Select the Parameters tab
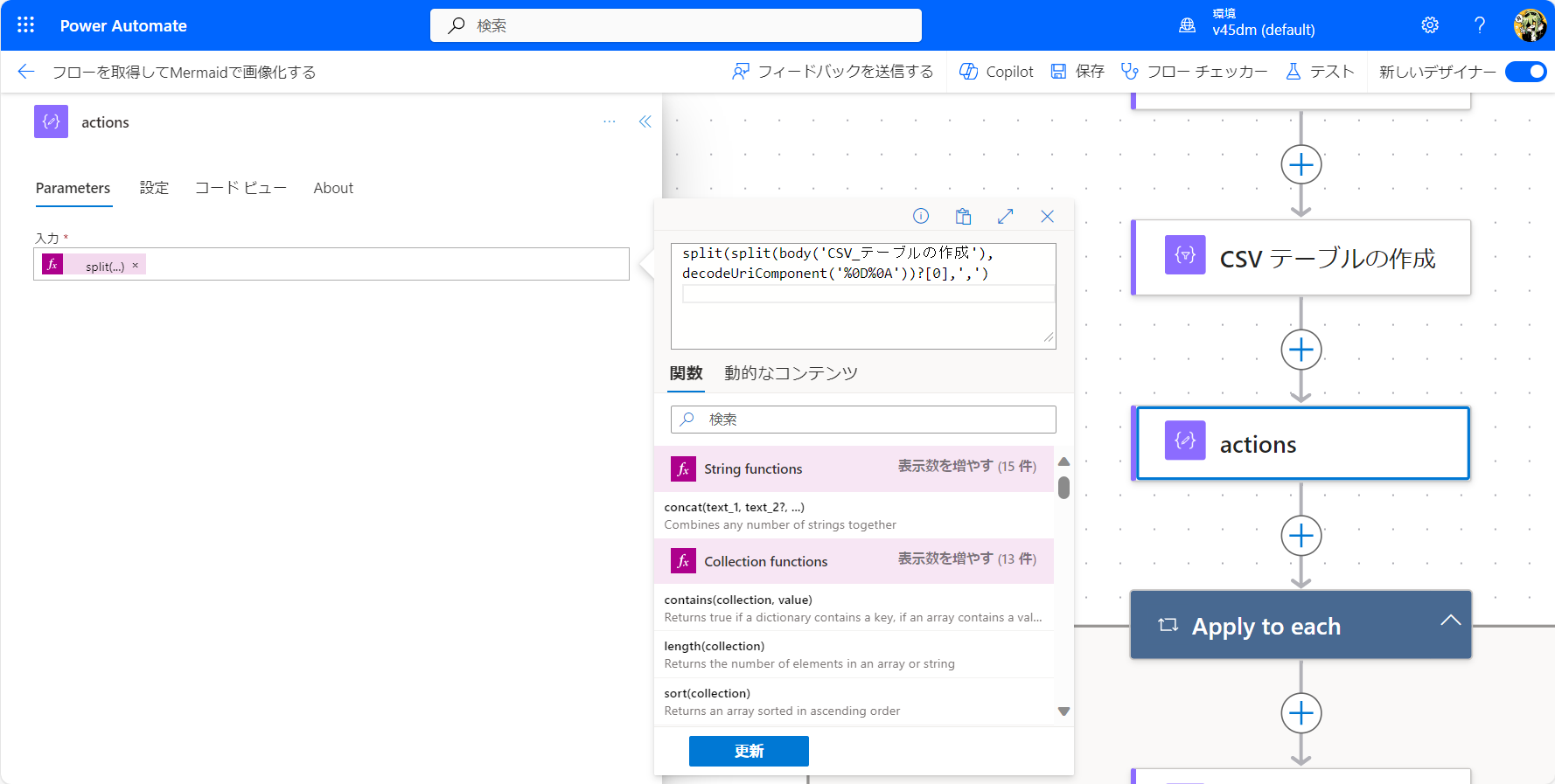 point(73,188)
